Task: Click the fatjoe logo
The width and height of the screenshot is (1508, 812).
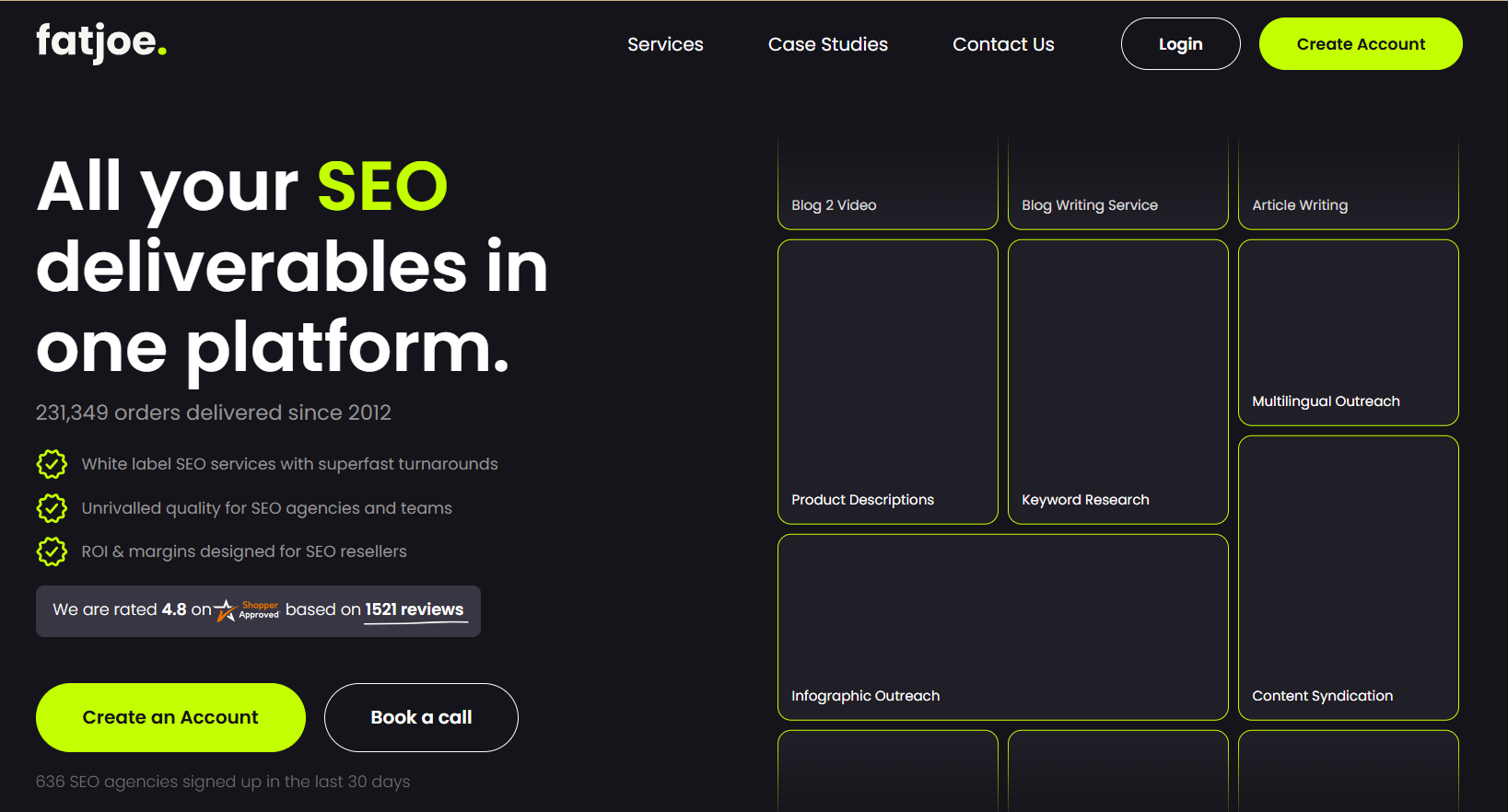Action: pos(101,43)
